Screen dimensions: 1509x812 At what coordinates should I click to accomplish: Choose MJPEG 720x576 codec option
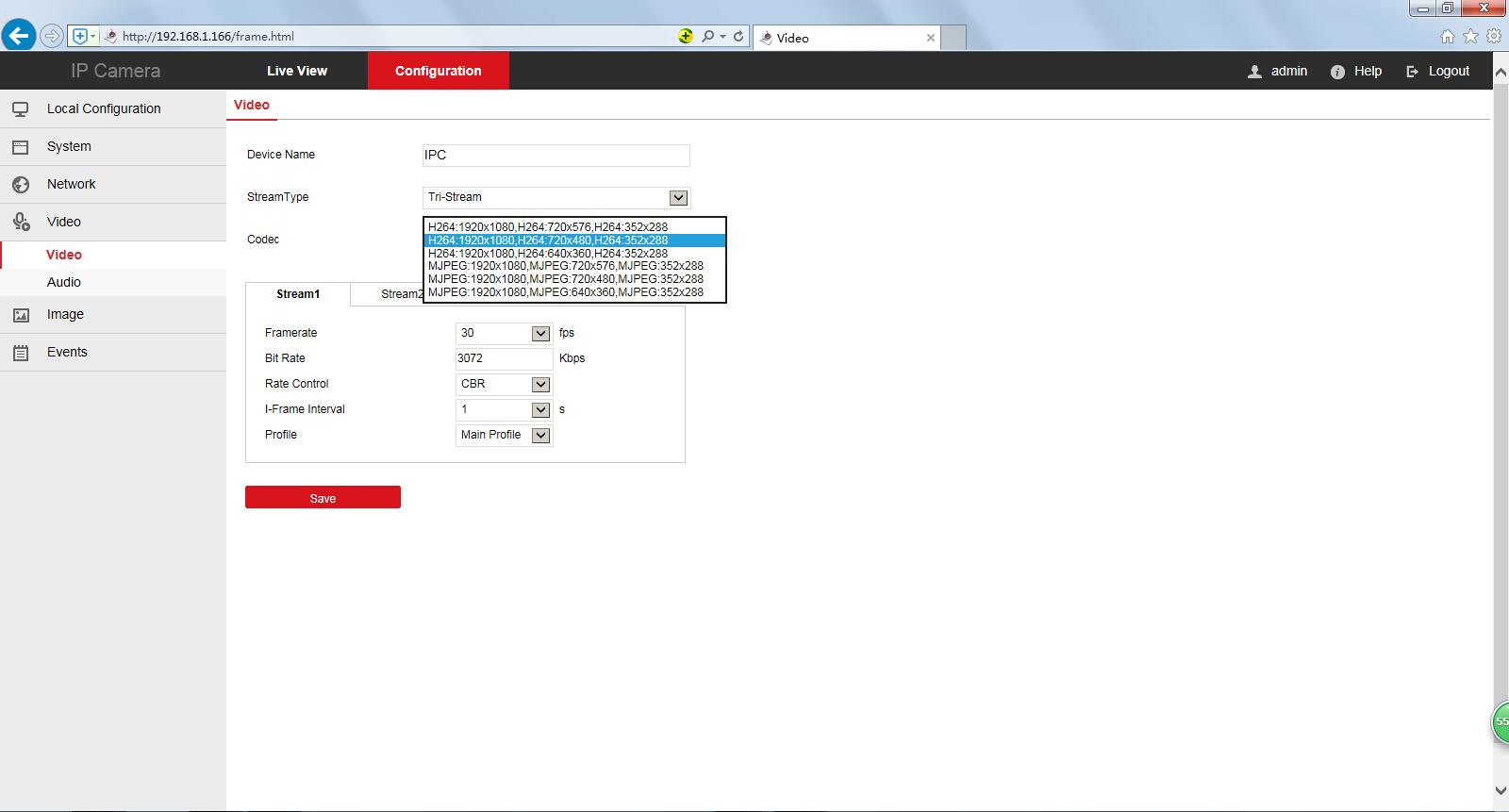[566, 266]
